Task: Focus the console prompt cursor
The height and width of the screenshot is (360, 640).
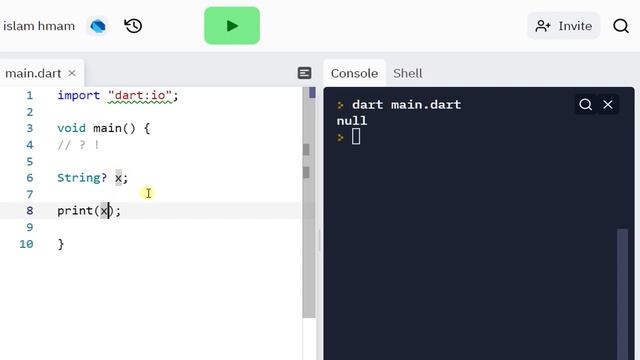Action: (x=356, y=137)
